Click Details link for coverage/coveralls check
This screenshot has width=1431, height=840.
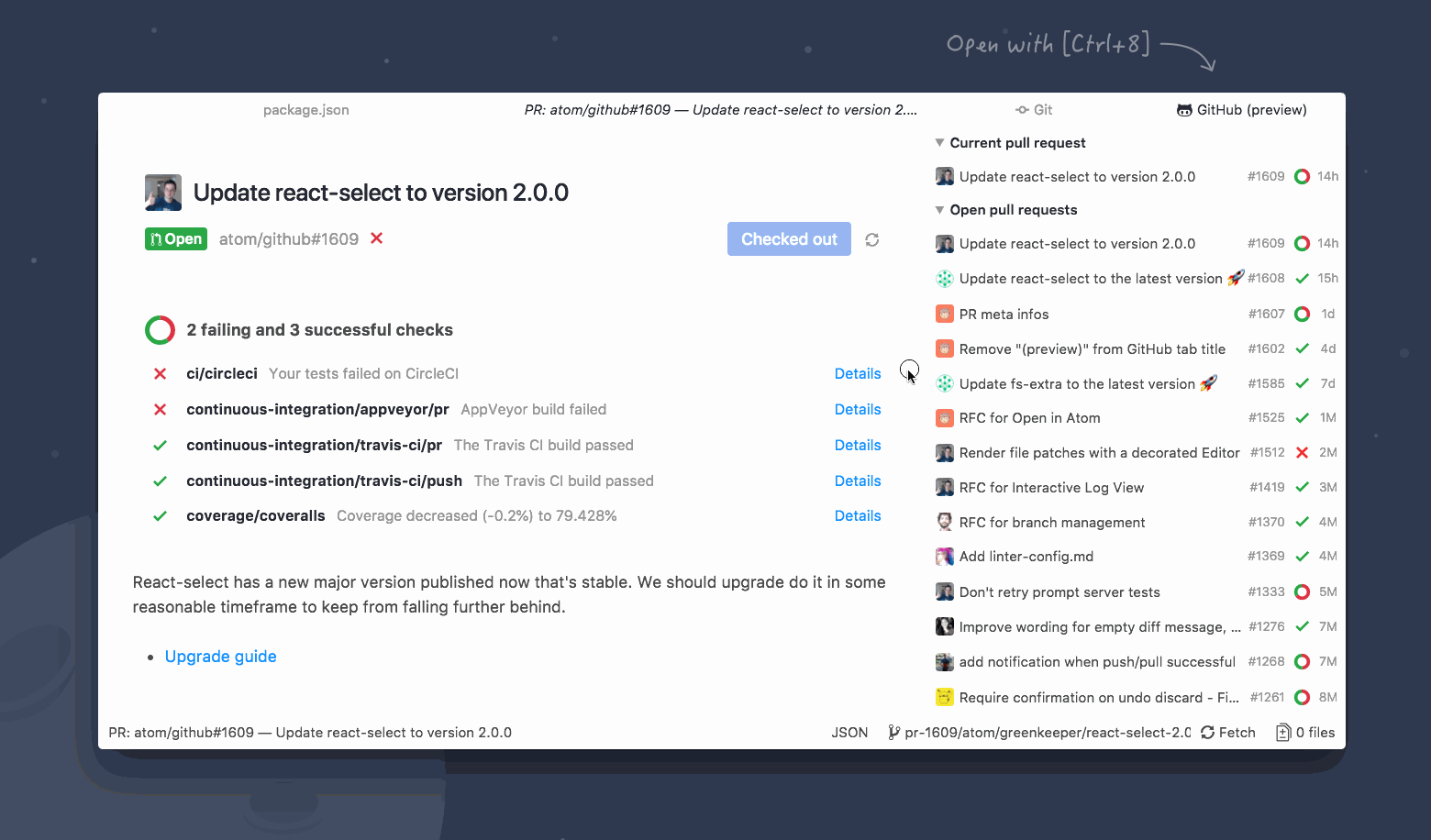tap(857, 515)
